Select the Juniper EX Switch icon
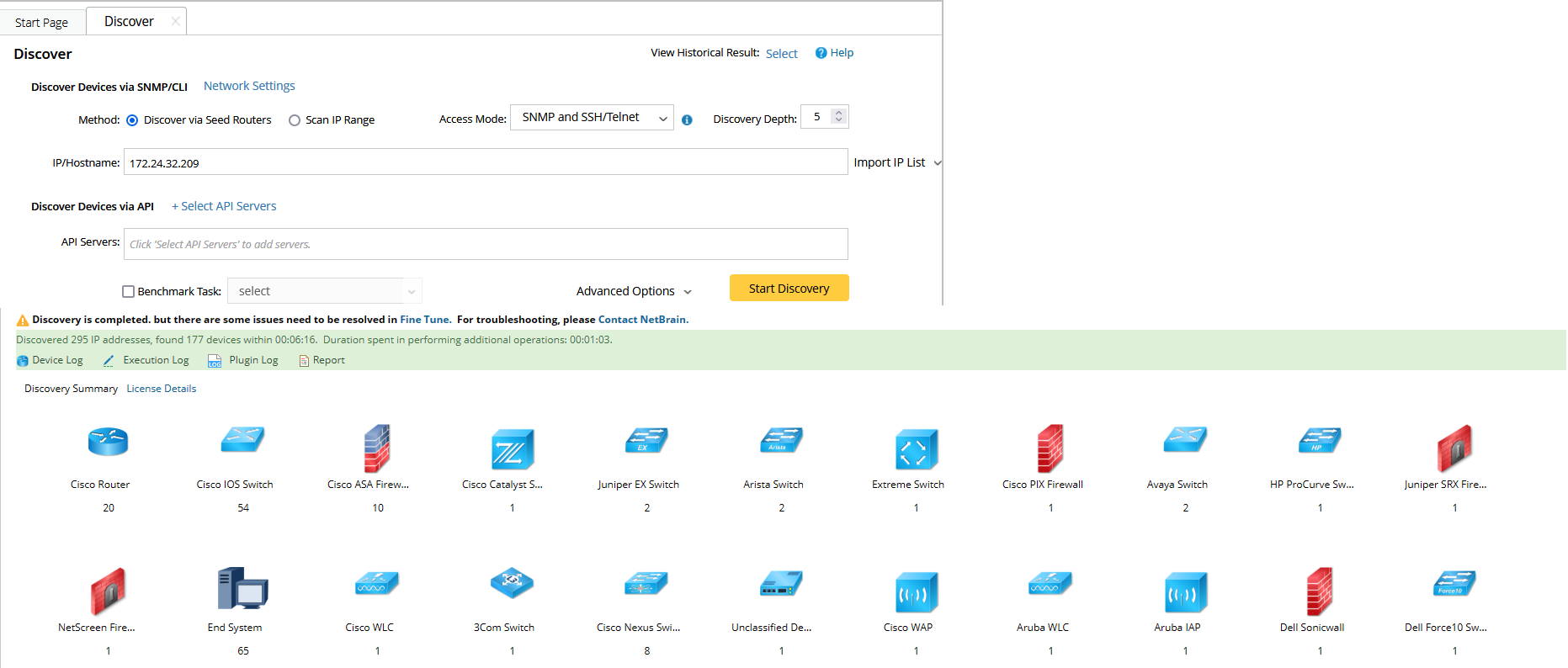Image resolution: width=1568 pixels, height=668 pixels. click(646, 440)
